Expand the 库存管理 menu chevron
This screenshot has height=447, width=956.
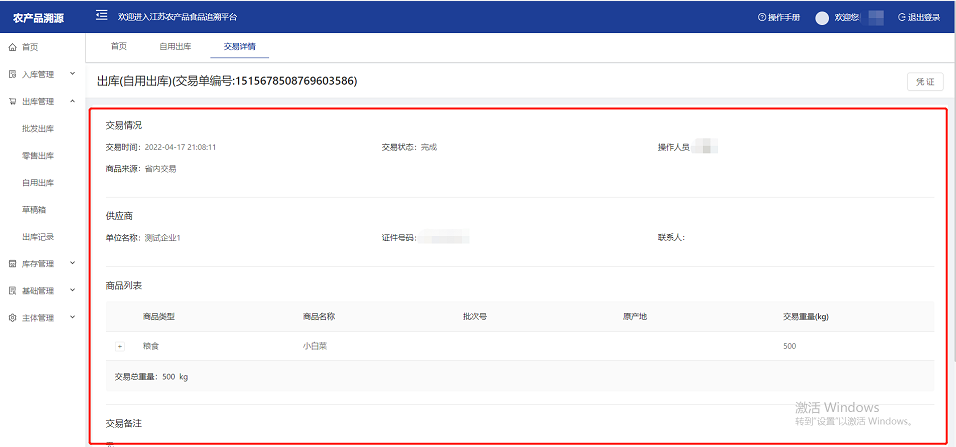[x=72, y=264]
